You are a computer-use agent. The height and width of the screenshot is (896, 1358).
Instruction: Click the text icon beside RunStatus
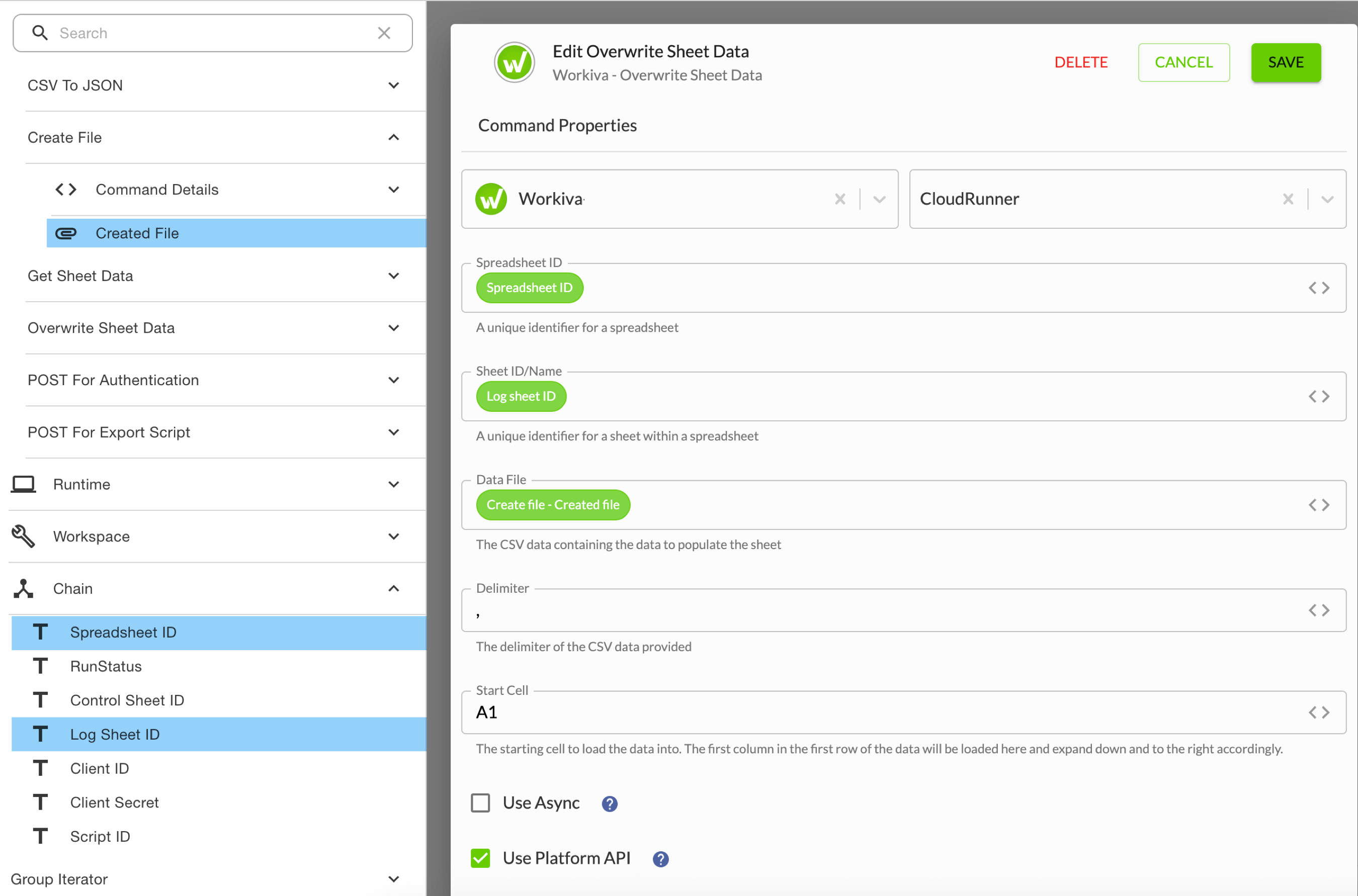click(x=40, y=666)
